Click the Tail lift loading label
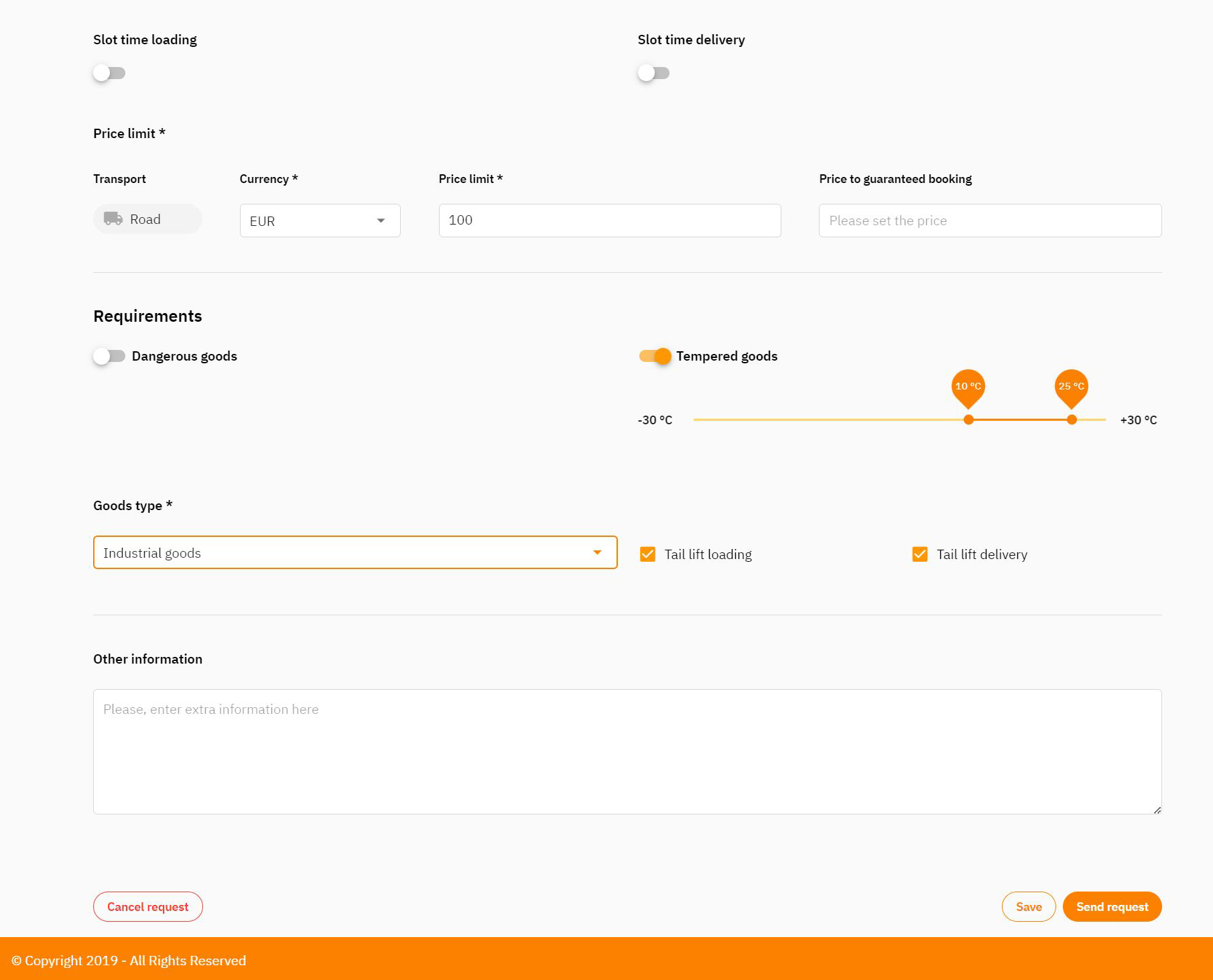Image resolution: width=1213 pixels, height=980 pixels. 708,554
